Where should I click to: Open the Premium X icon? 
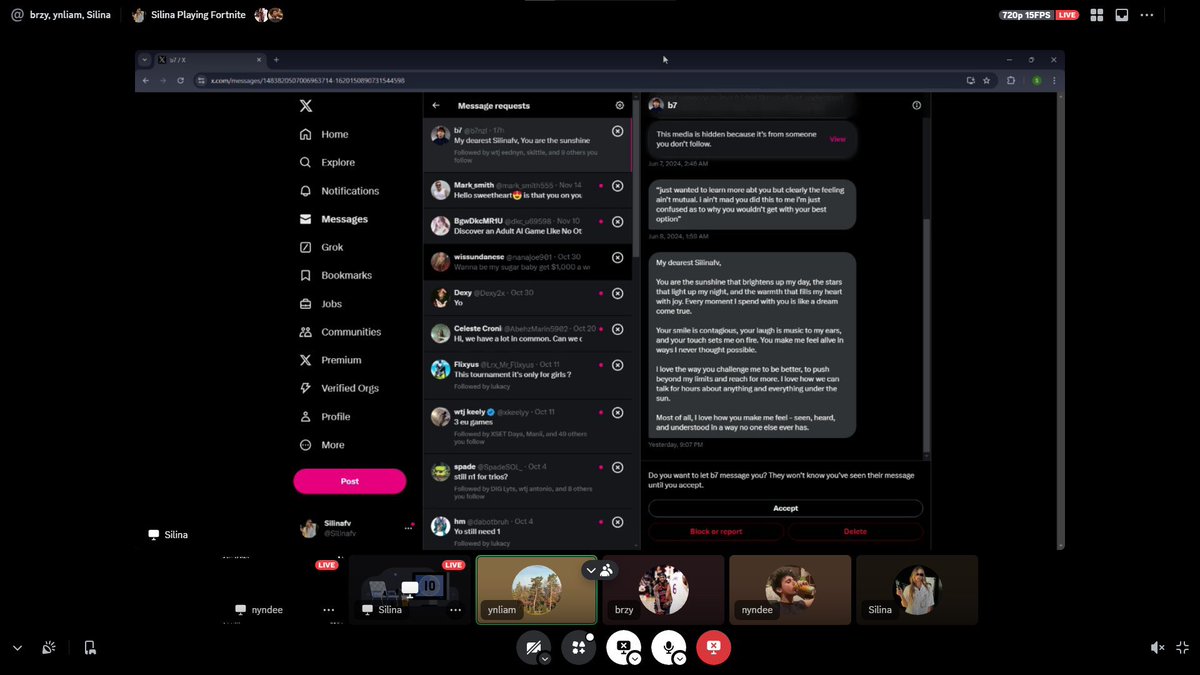[x=306, y=360]
